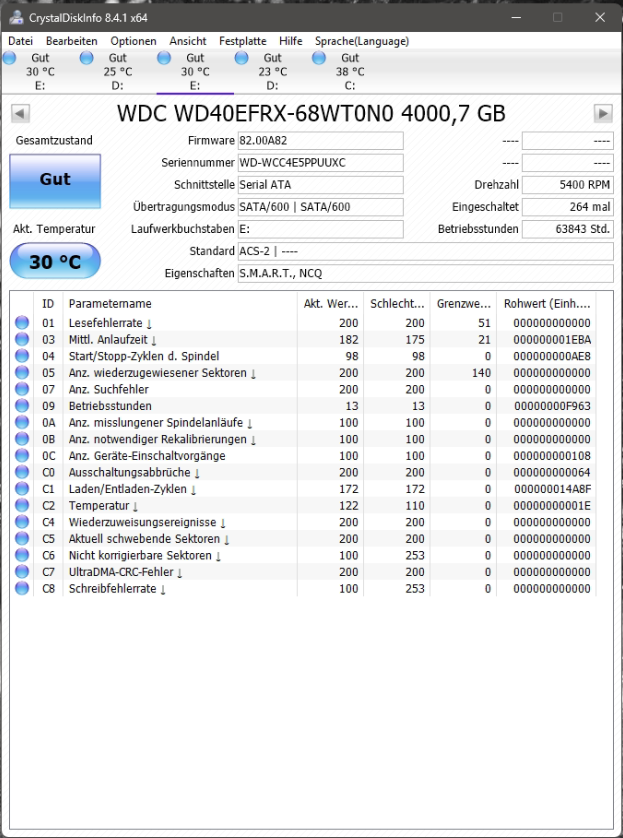Open the Festplatte menu
Viewport: 623px width, 838px height.
[x=243, y=41]
